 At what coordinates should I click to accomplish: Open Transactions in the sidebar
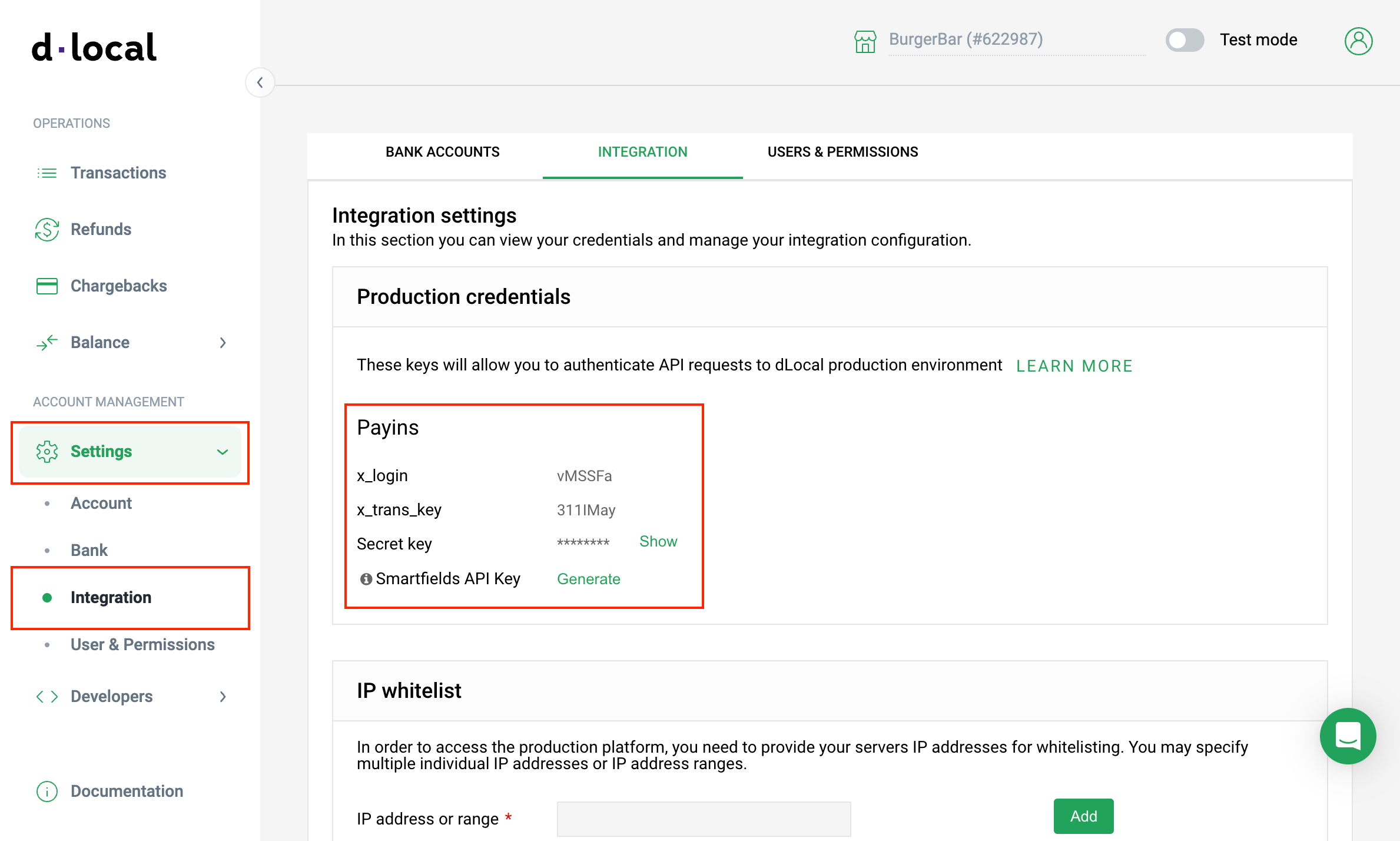118,173
